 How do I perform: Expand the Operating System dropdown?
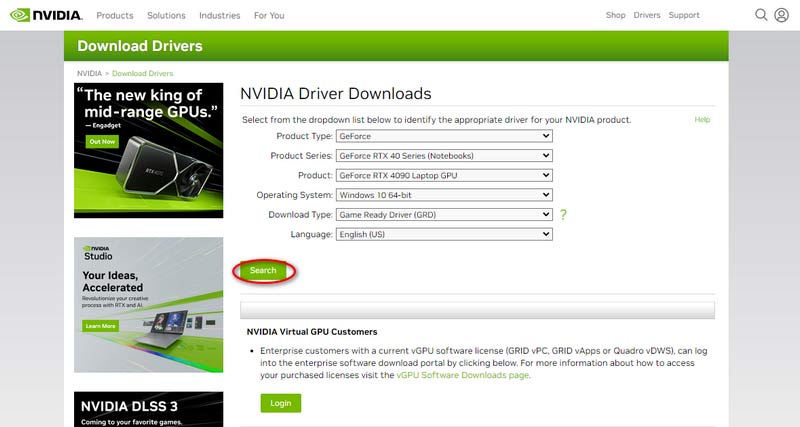(x=444, y=195)
